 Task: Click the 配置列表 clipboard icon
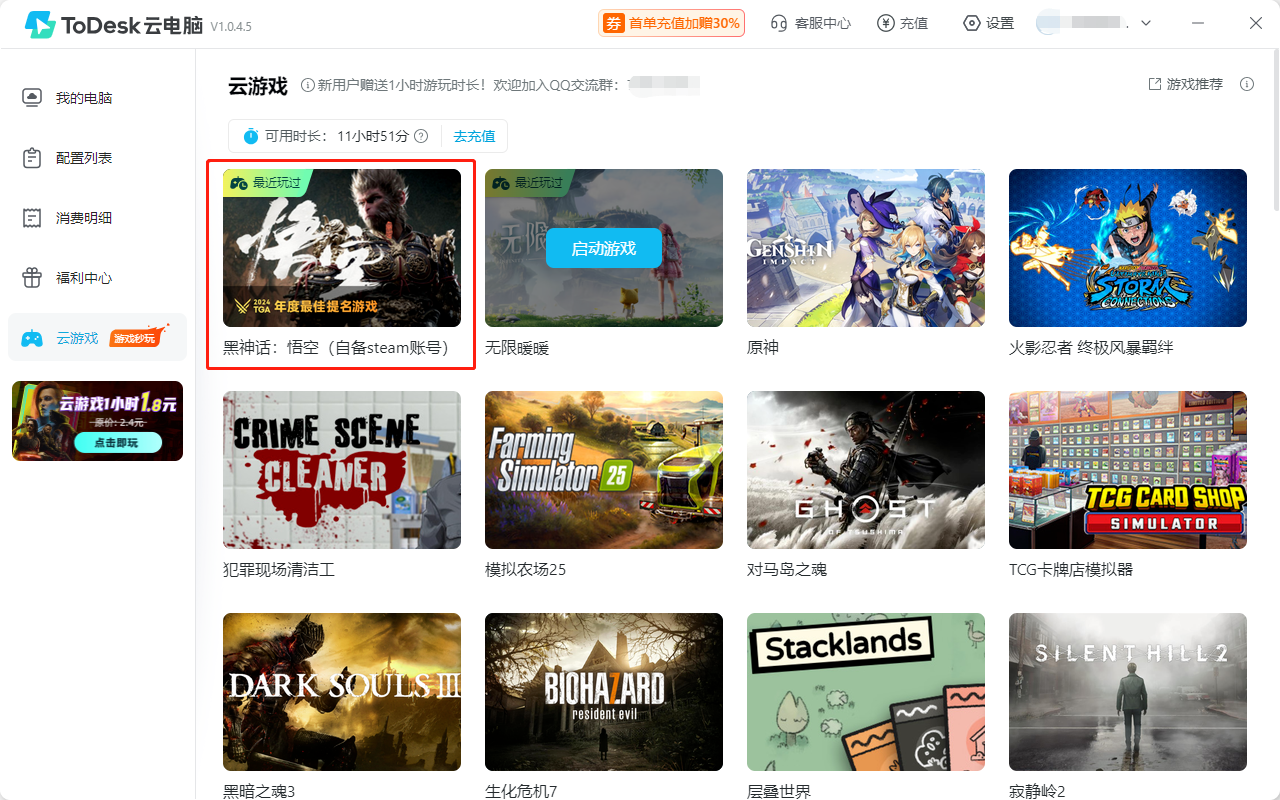(32, 158)
